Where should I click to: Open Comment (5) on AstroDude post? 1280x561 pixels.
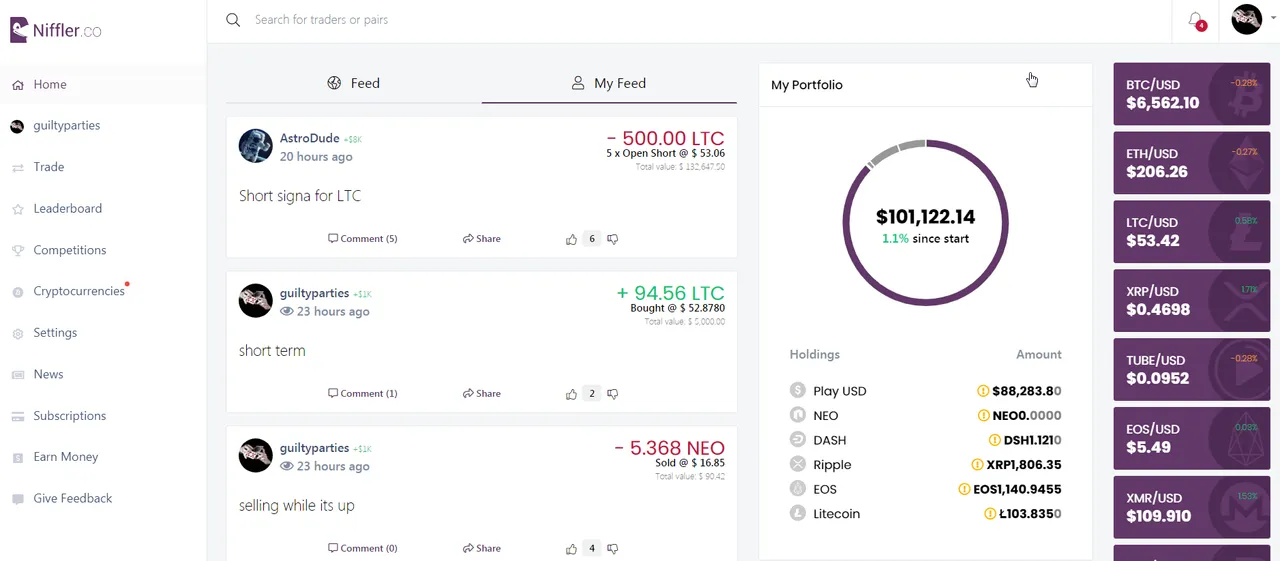(x=363, y=239)
